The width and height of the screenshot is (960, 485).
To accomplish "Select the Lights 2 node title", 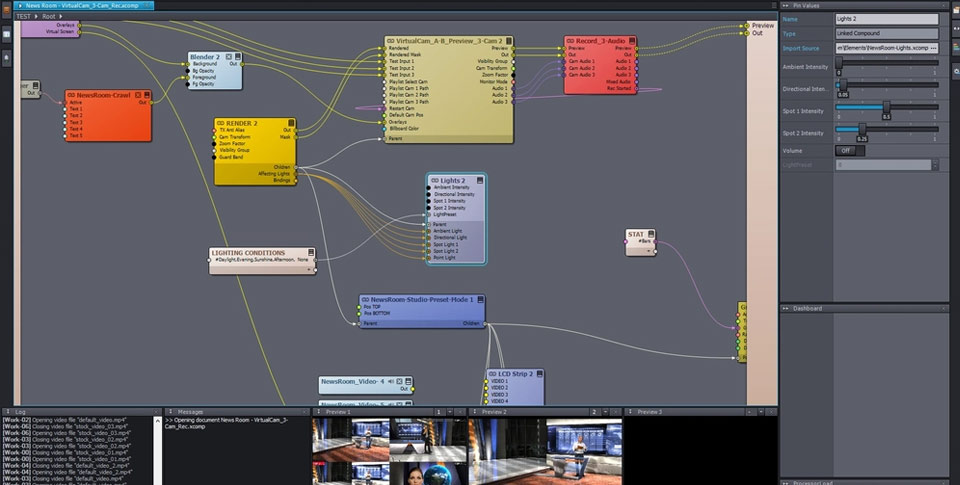I will 453,181.
